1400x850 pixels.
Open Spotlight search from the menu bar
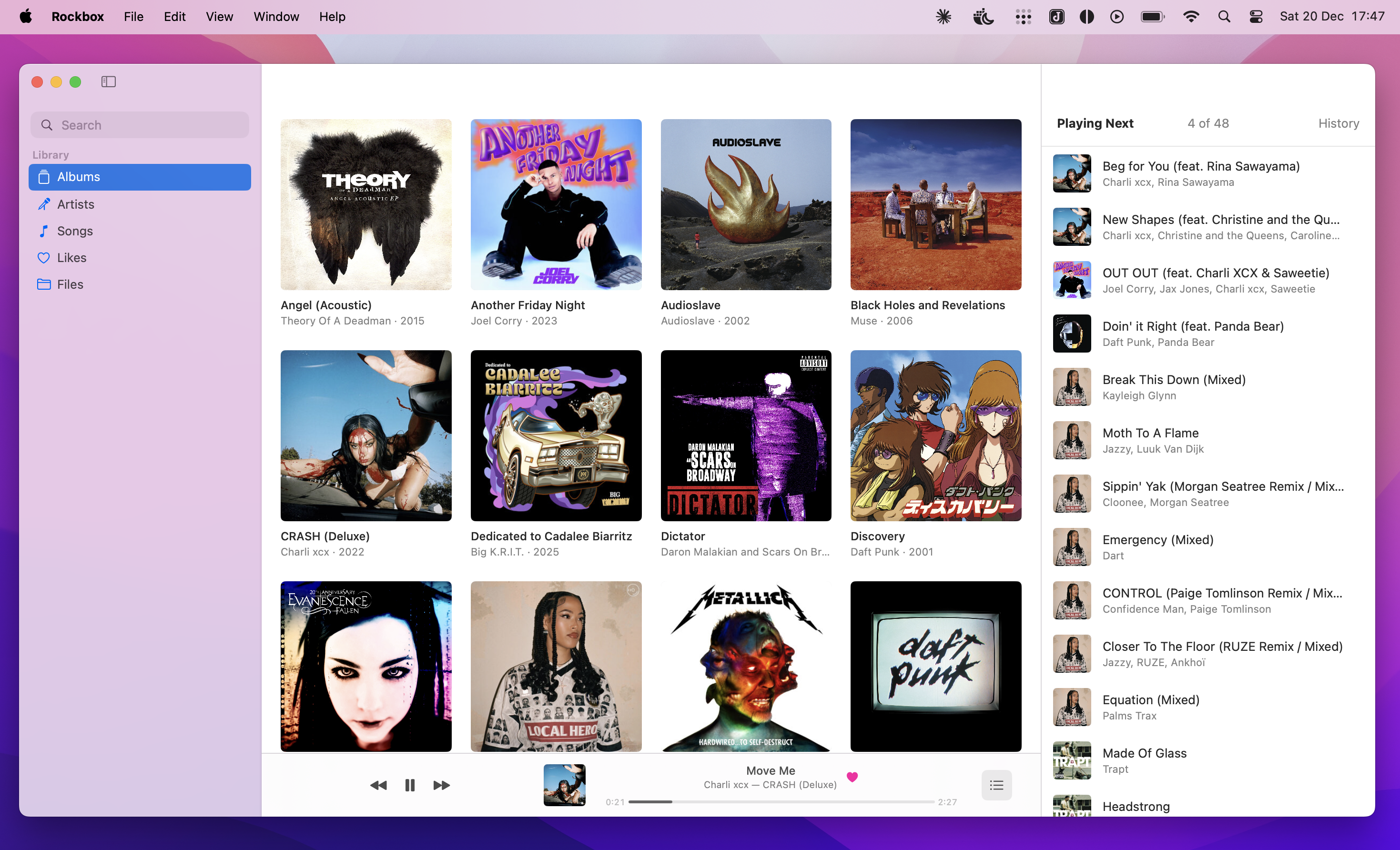pyautogui.click(x=1224, y=16)
